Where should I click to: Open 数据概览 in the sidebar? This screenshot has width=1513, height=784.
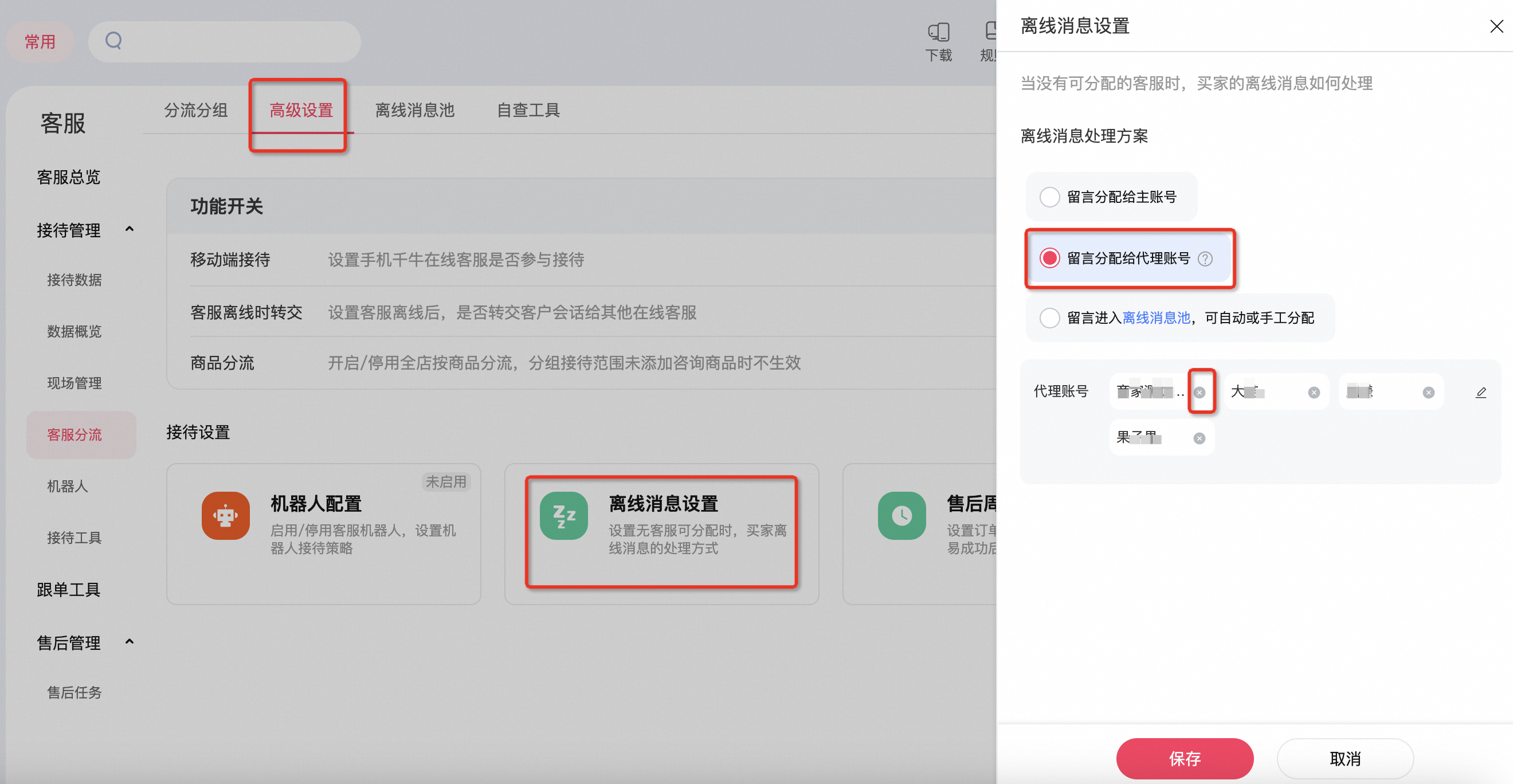click(x=74, y=331)
